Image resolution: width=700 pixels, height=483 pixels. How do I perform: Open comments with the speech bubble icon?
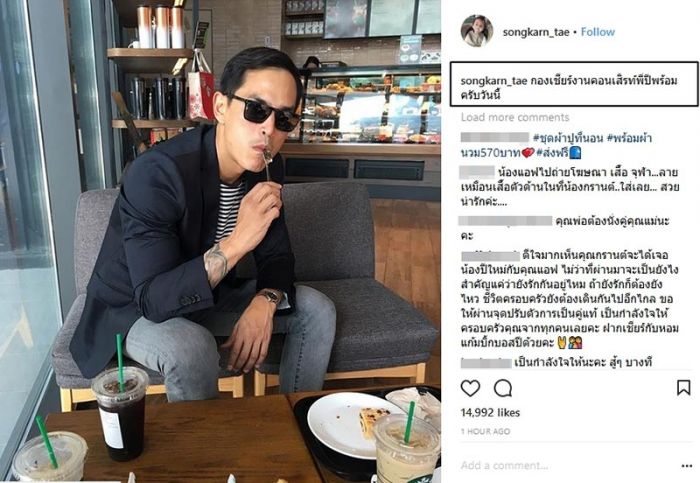pos(503,388)
